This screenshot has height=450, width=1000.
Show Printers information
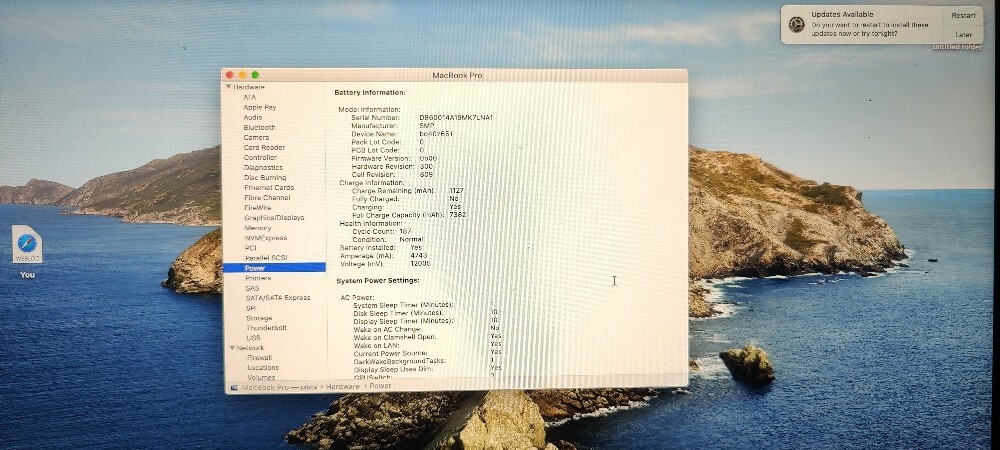tap(258, 278)
